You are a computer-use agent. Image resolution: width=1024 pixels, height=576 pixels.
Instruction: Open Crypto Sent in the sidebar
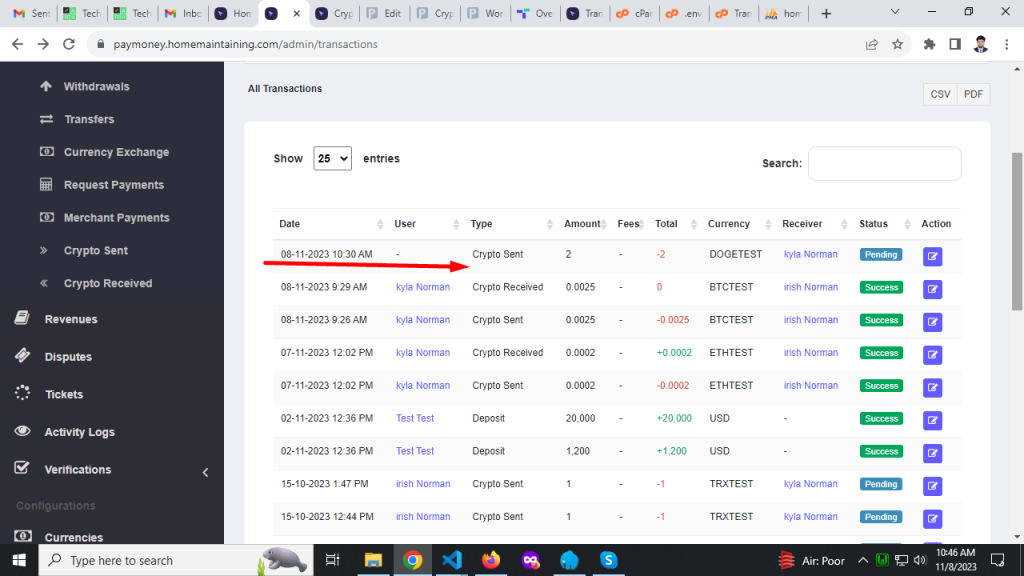point(95,251)
